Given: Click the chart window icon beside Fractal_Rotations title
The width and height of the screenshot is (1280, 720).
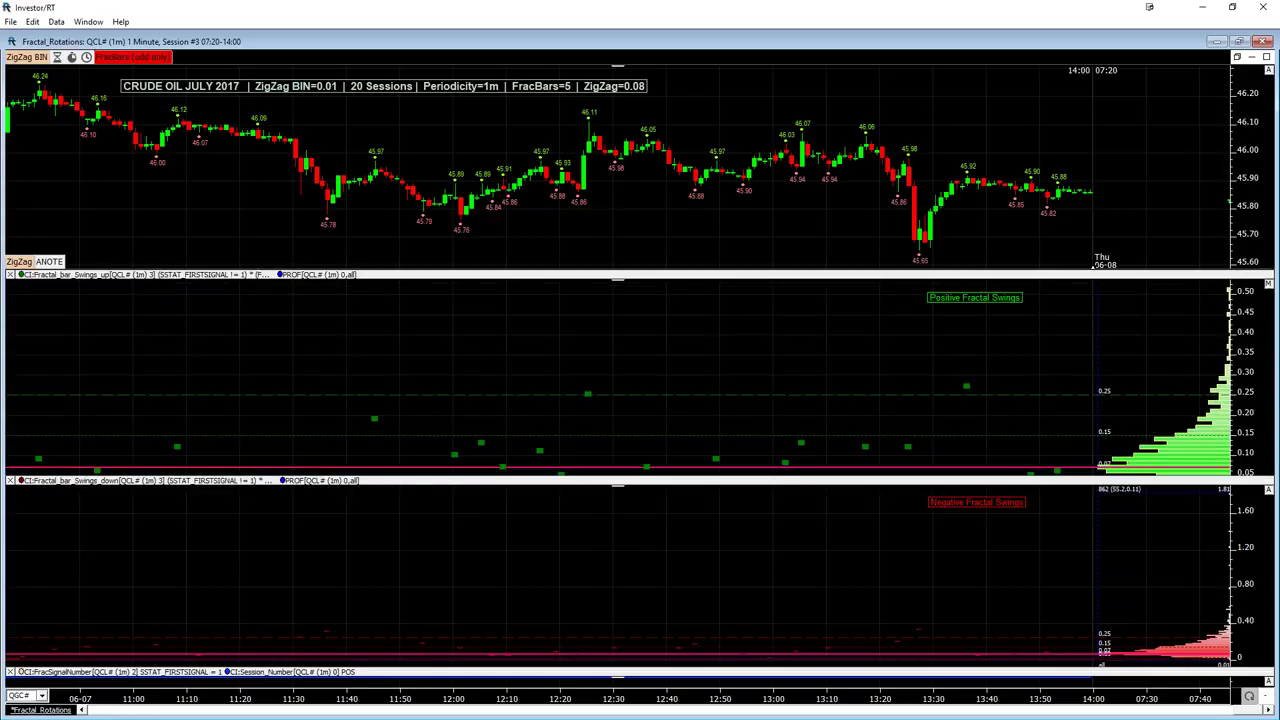Looking at the screenshot, I should pos(11,41).
